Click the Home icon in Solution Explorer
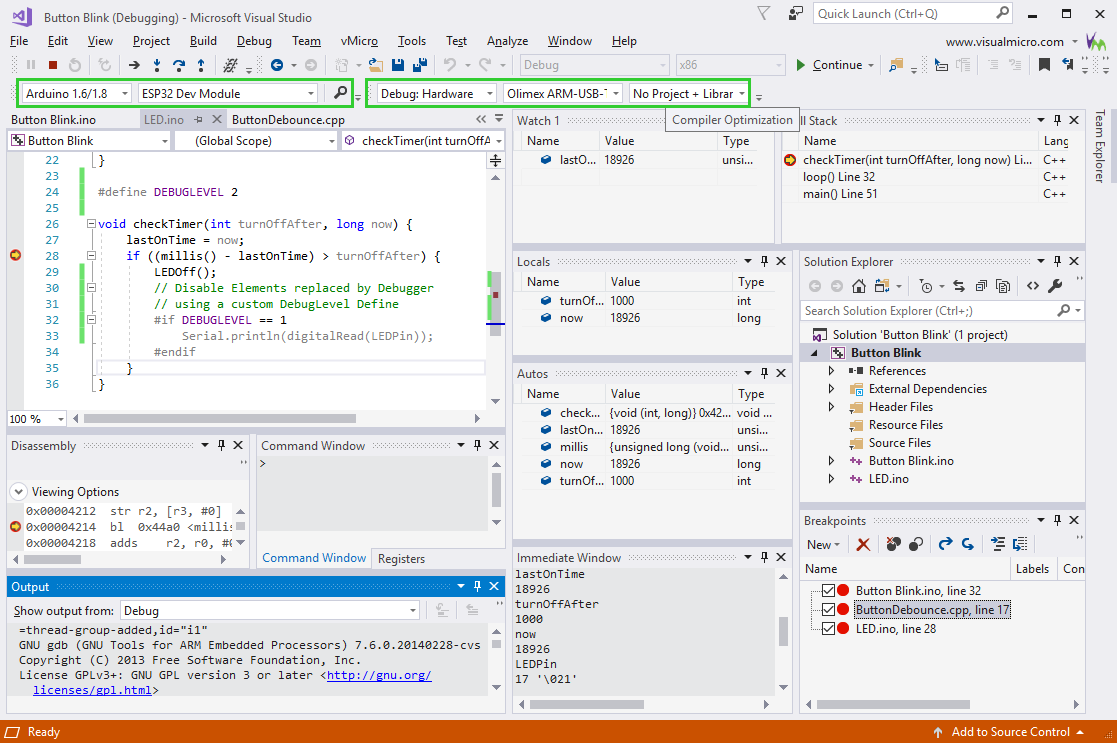 [x=858, y=287]
